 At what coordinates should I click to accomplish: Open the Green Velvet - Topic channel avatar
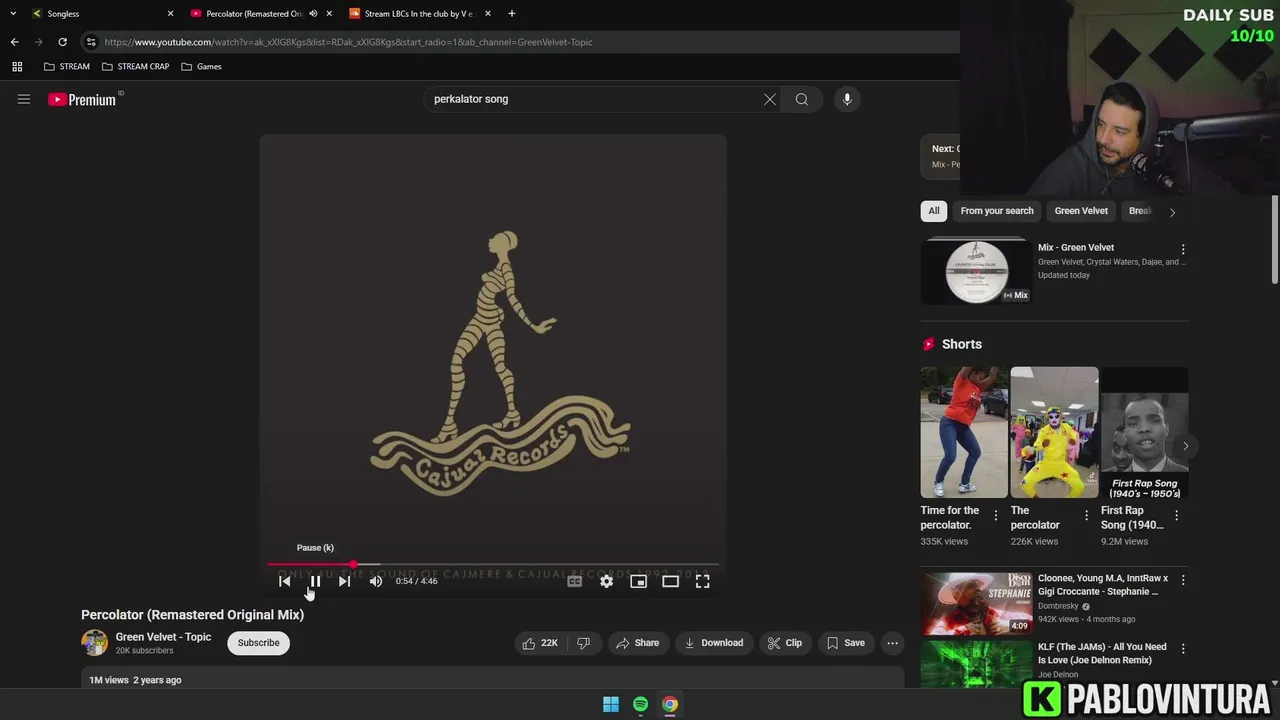click(95, 642)
